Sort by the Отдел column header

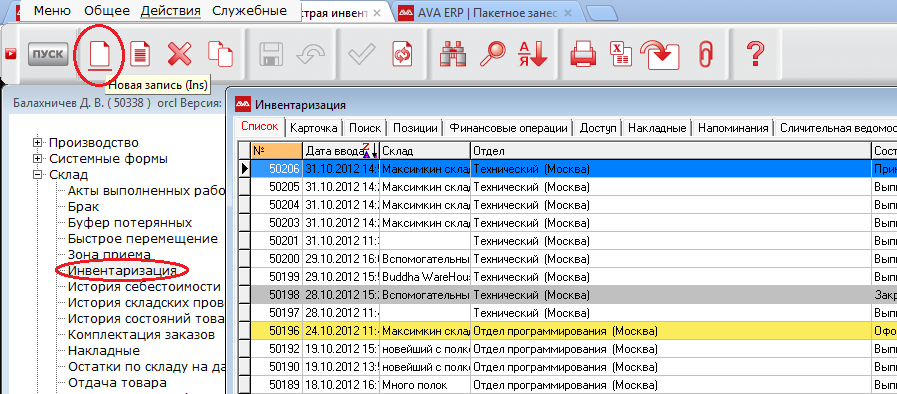[x=671, y=151]
